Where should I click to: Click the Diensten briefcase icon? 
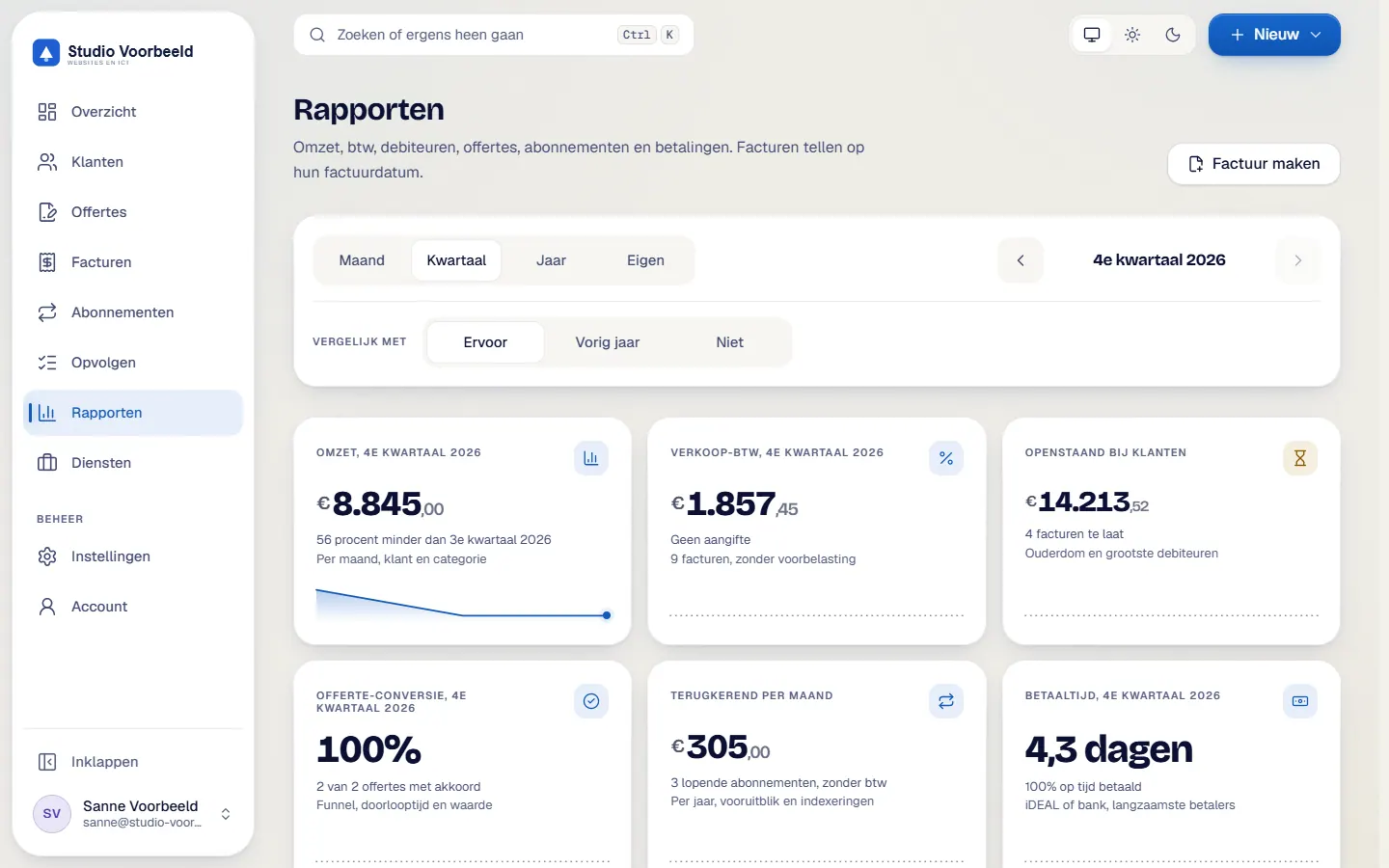coord(47,463)
